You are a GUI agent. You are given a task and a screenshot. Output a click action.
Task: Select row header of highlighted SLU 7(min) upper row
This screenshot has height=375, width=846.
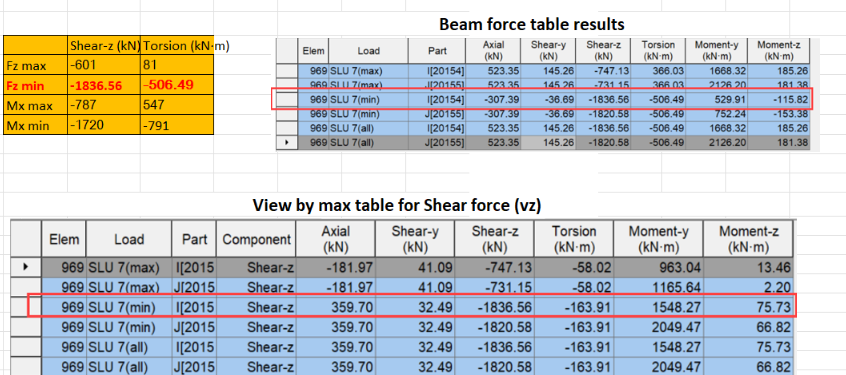(x=287, y=99)
